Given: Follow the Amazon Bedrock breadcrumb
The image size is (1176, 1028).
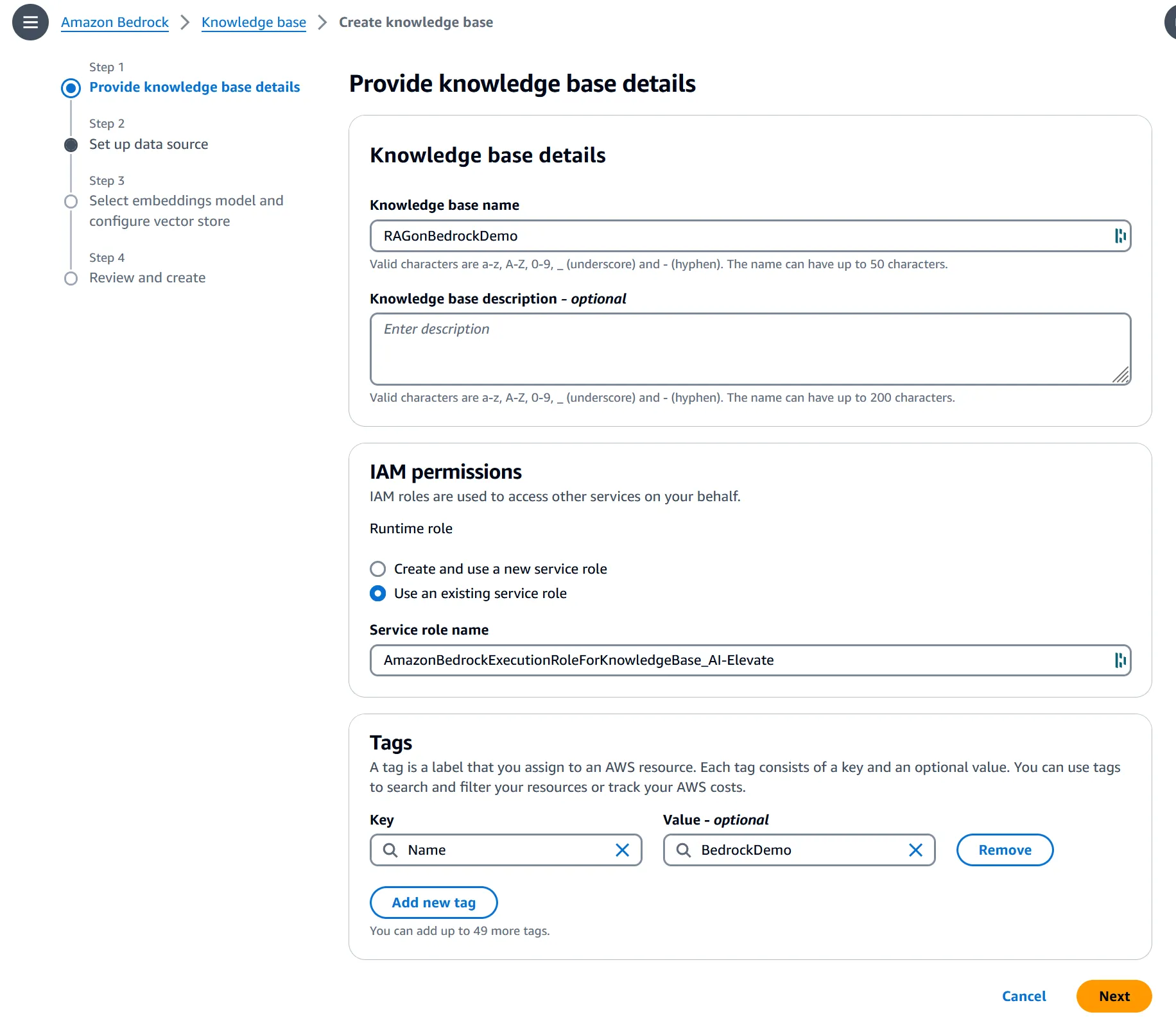Looking at the screenshot, I should pyautogui.click(x=114, y=21).
